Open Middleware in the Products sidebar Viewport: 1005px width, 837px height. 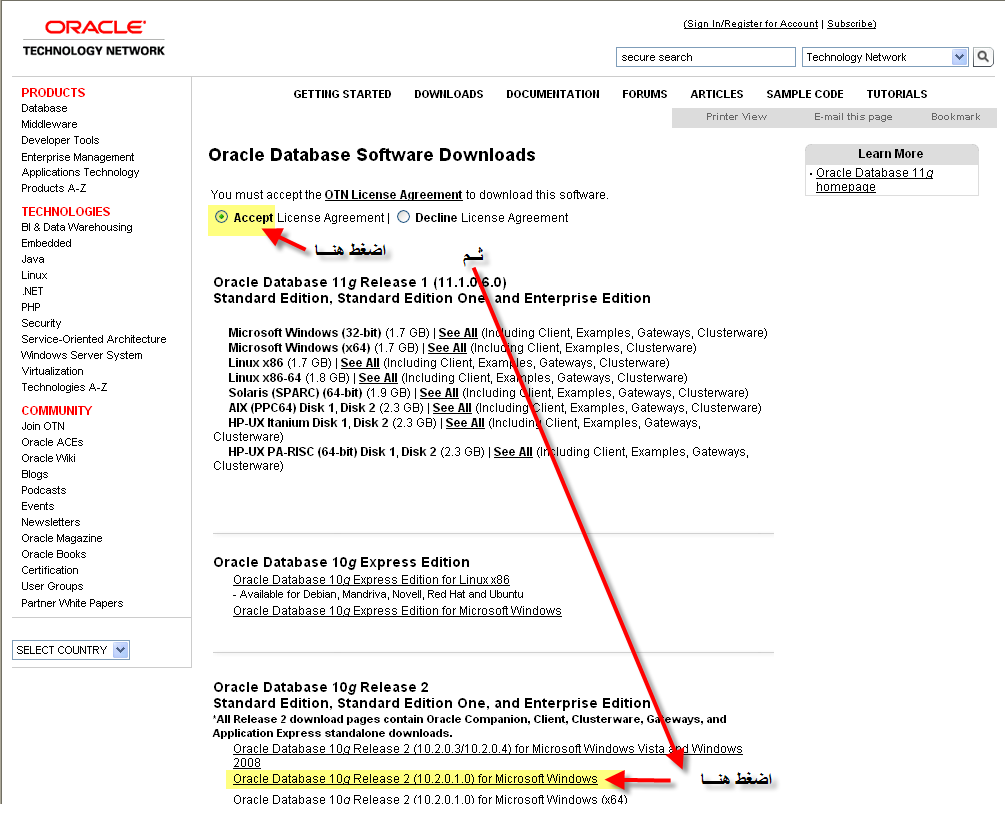[49, 124]
